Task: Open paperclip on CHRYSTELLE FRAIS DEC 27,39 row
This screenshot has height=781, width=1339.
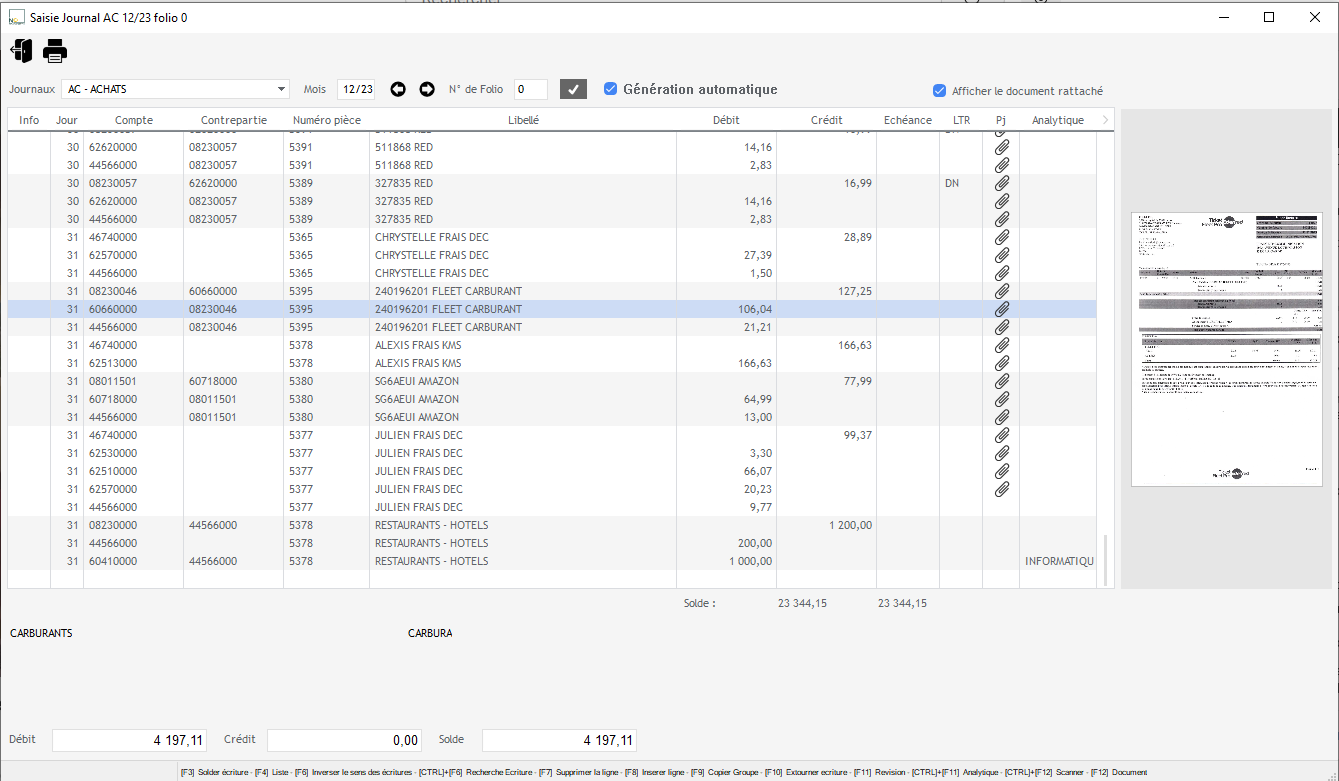Action: 1002,255
